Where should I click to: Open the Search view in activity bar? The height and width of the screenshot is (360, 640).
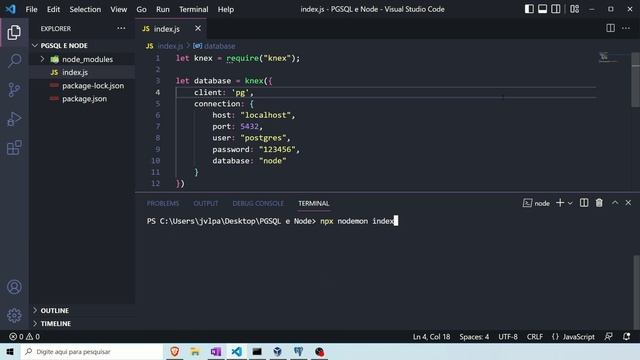click(14, 61)
